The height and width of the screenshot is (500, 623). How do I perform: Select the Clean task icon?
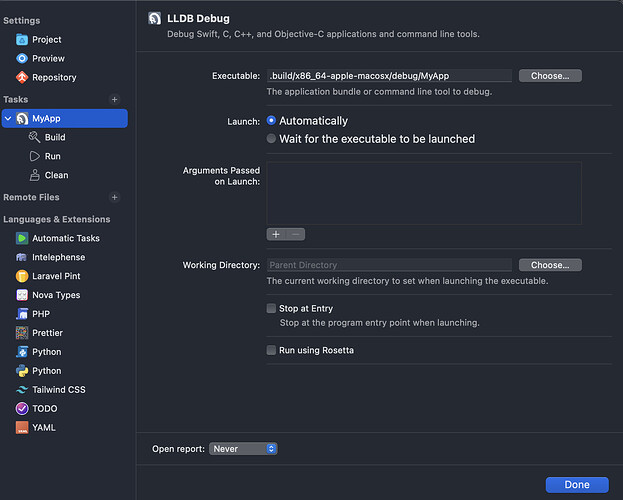pyautogui.click(x=35, y=175)
